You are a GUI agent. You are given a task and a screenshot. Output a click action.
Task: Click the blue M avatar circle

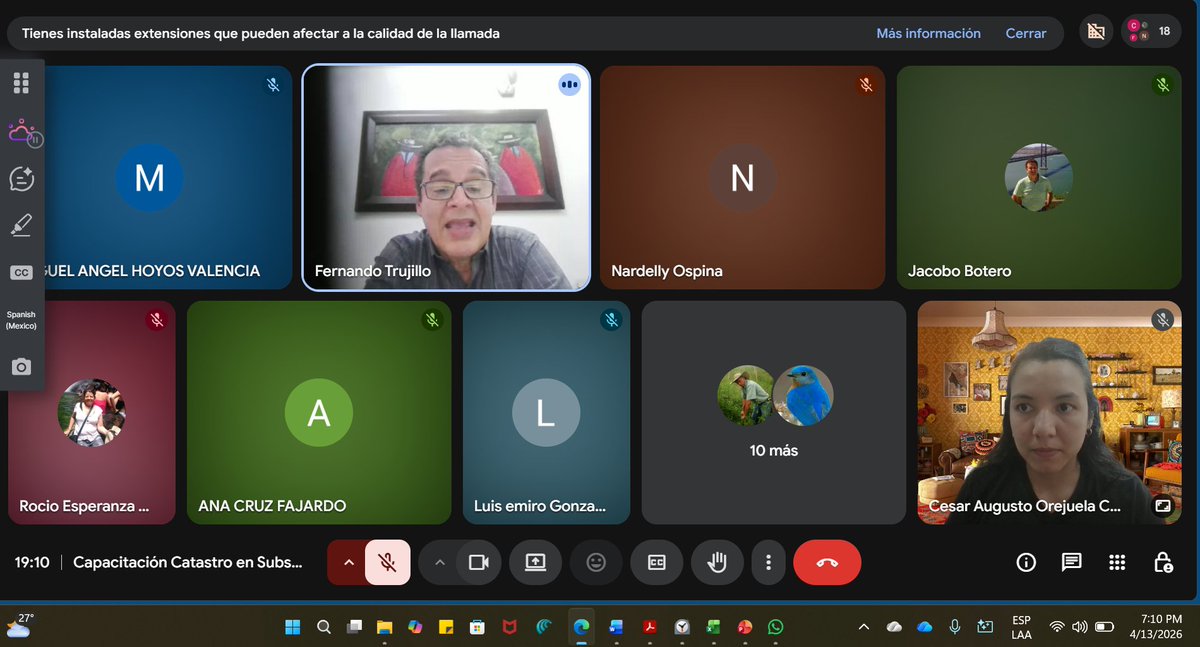(x=149, y=178)
